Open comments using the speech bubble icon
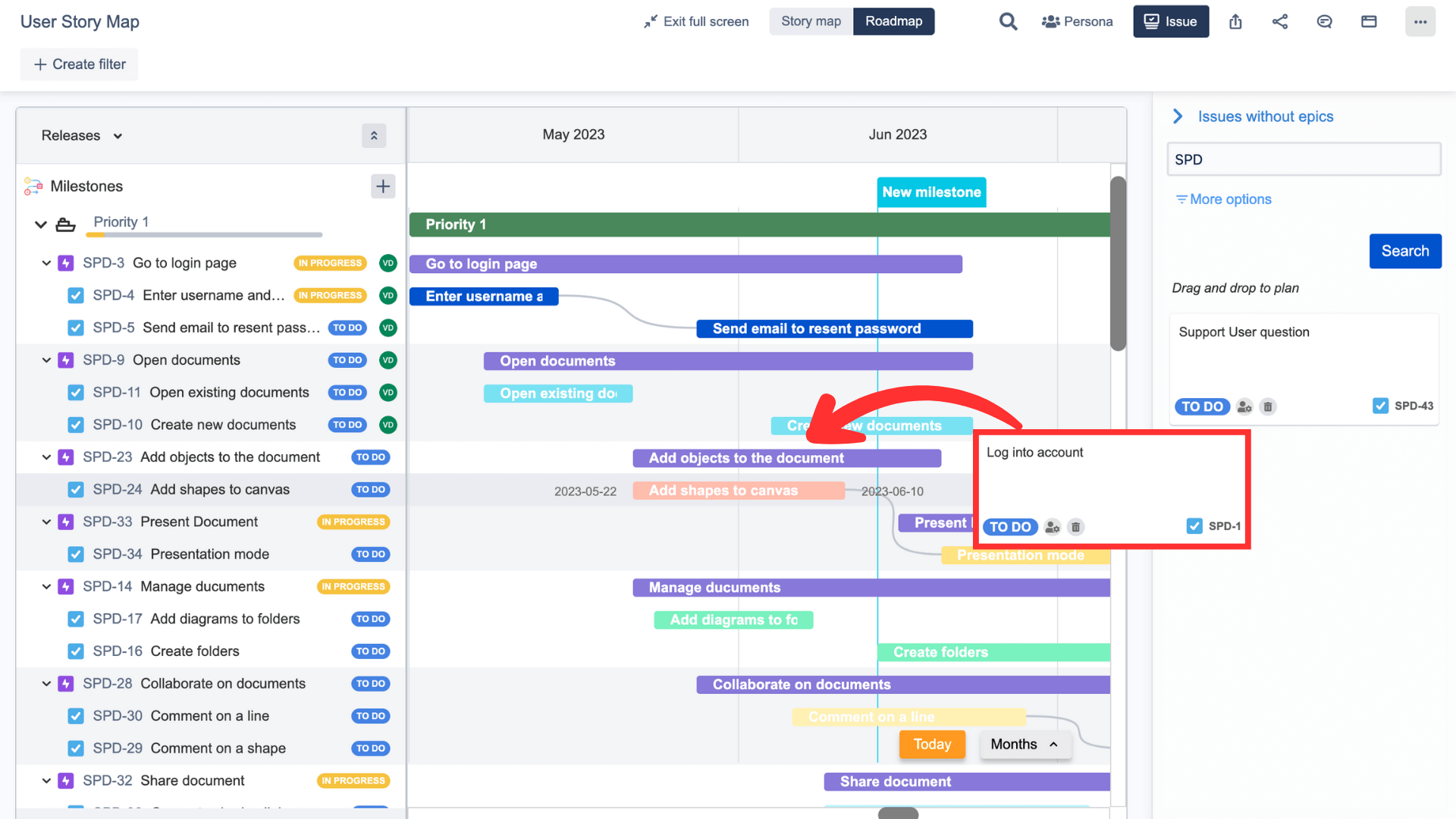The width and height of the screenshot is (1456, 819). click(1324, 21)
